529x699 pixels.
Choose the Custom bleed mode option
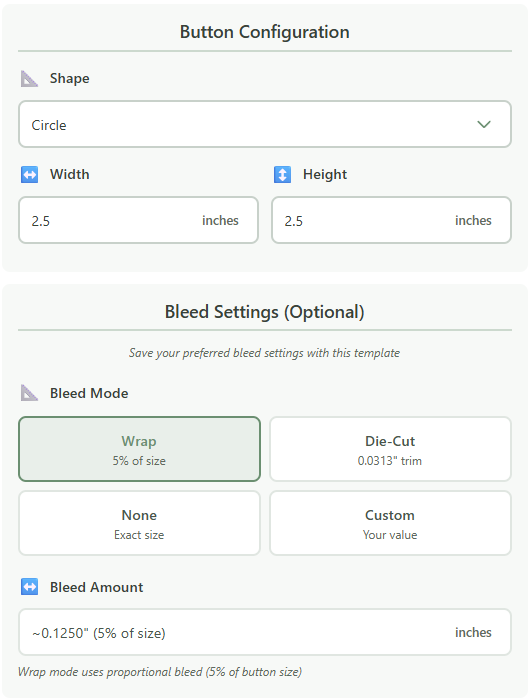tap(390, 523)
